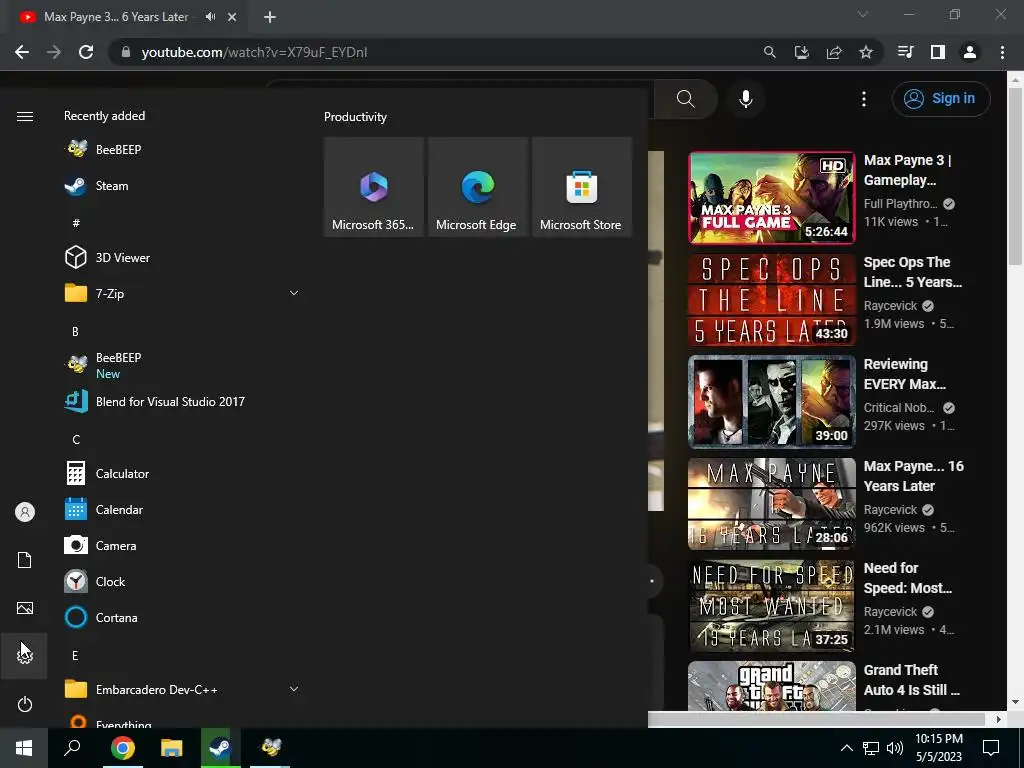This screenshot has width=1024, height=768.
Task: Switch to BeeBEEP in taskbar
Action: [270, 748]
